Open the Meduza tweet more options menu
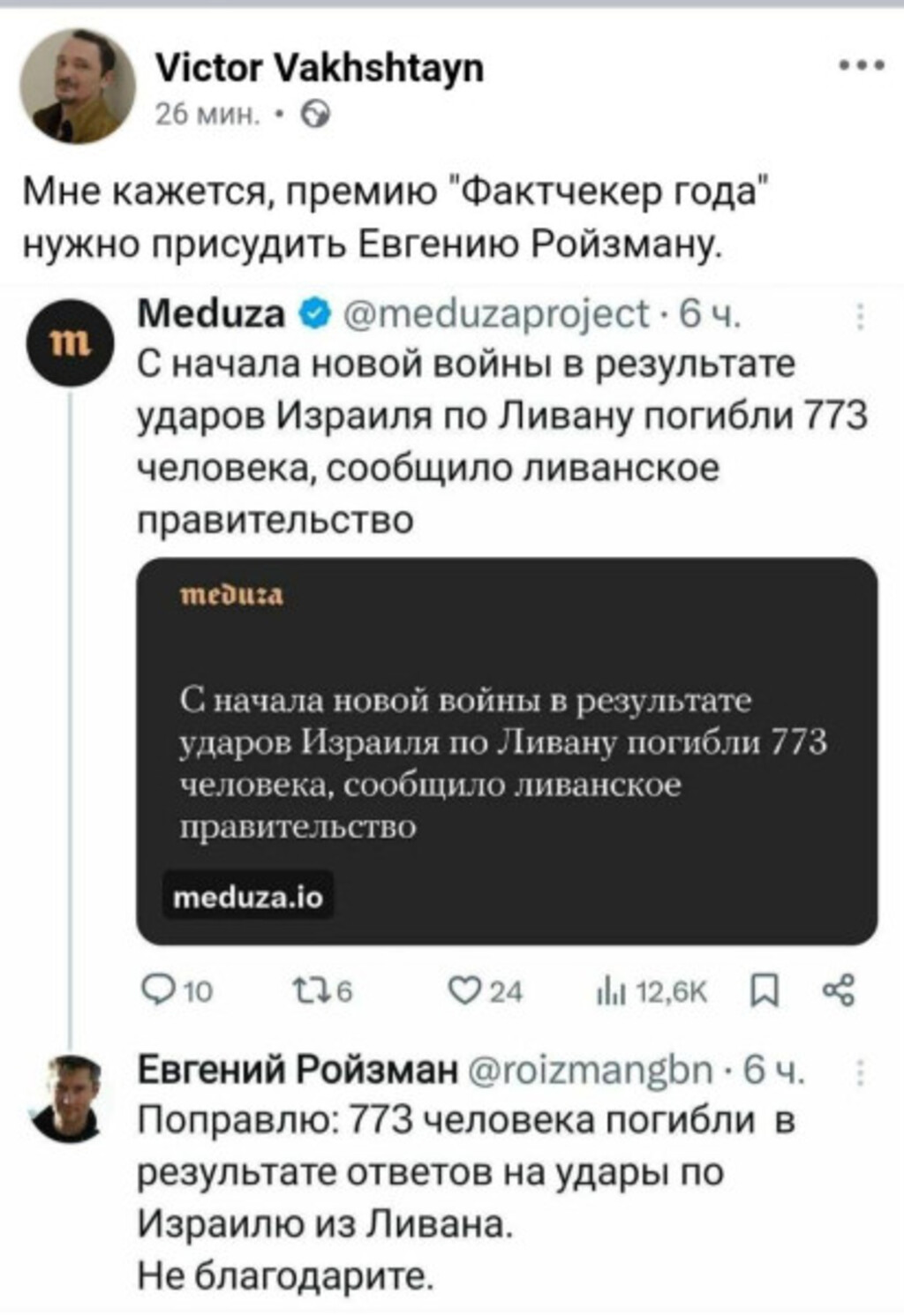The height and width of the screenshot is (1316, 904). click(x=860, y=316)
